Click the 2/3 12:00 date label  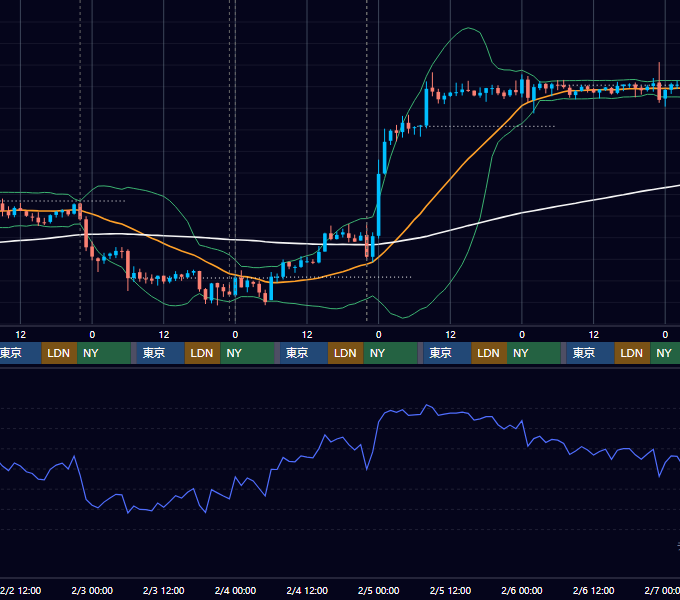(163, 590)
